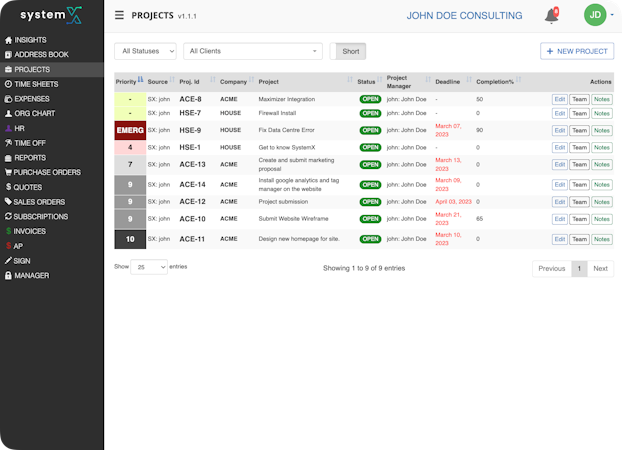
Task: Click the Purchase Orders cart icon
Action: pos(8,172)
